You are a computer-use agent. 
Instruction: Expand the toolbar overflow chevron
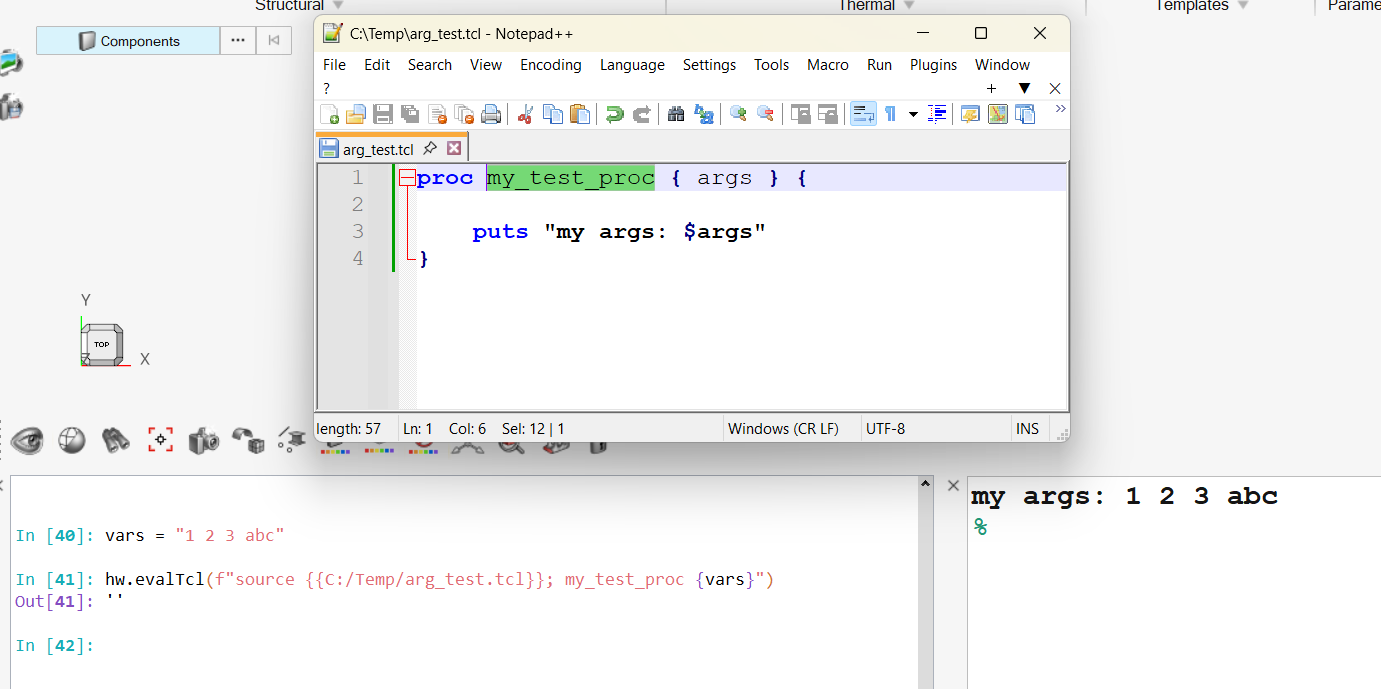(1060, 108)
